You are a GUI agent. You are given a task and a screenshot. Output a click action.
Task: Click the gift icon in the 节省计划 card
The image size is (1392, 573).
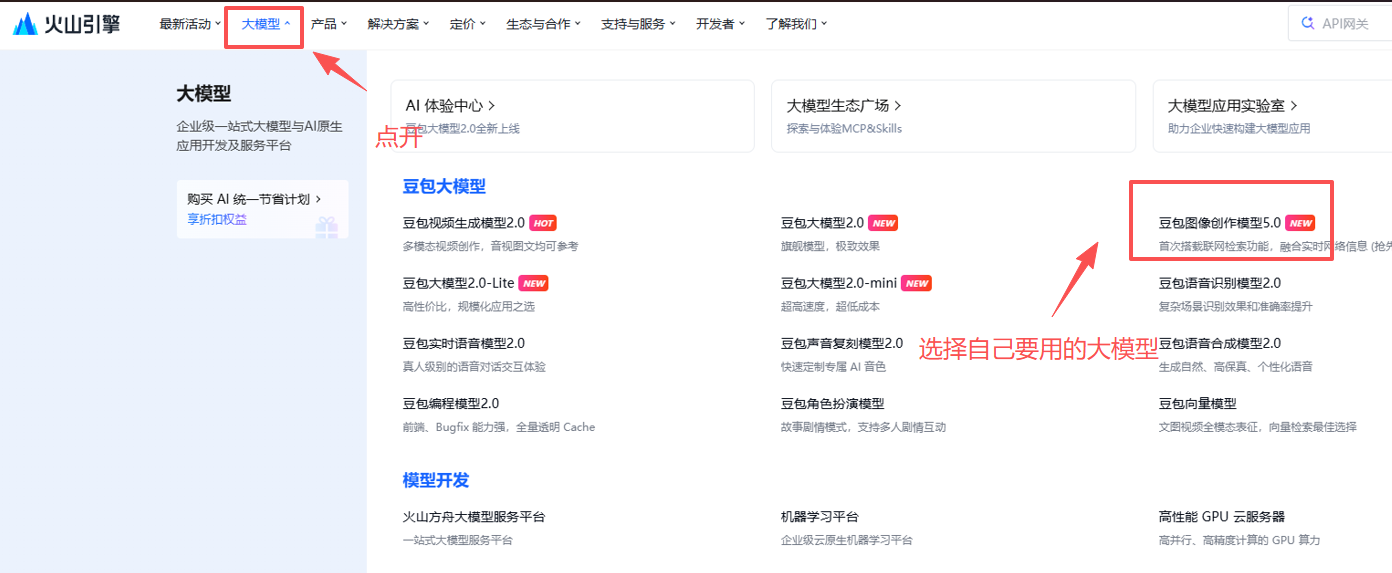(326, 227)
